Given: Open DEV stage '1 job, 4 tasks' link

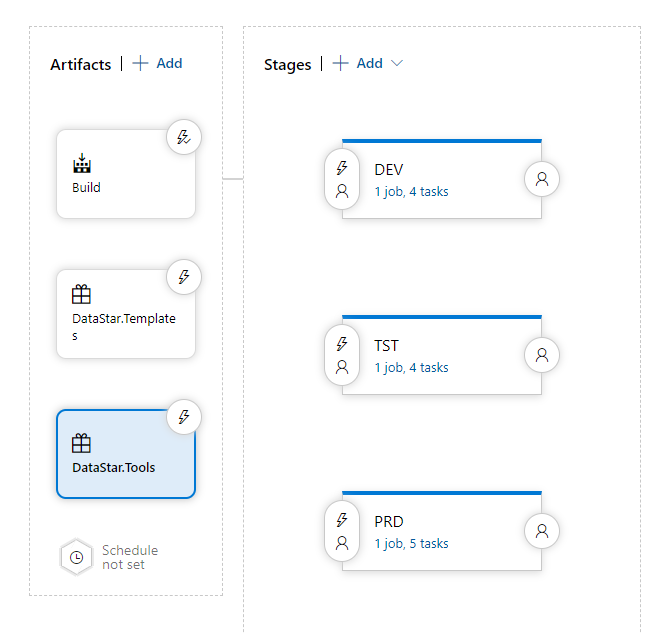Looking at the screenshot, I should tap(411, 191).
